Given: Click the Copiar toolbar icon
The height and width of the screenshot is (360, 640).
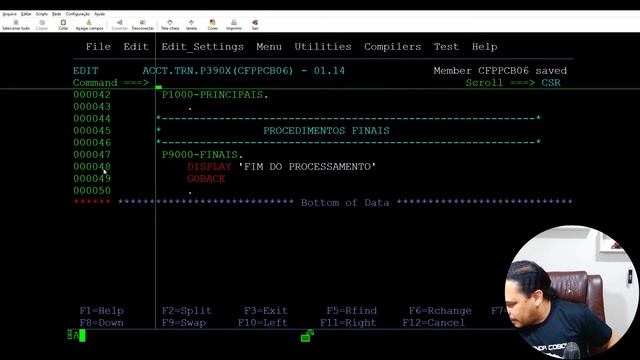Looking at the screenshot, I should 42,25.
